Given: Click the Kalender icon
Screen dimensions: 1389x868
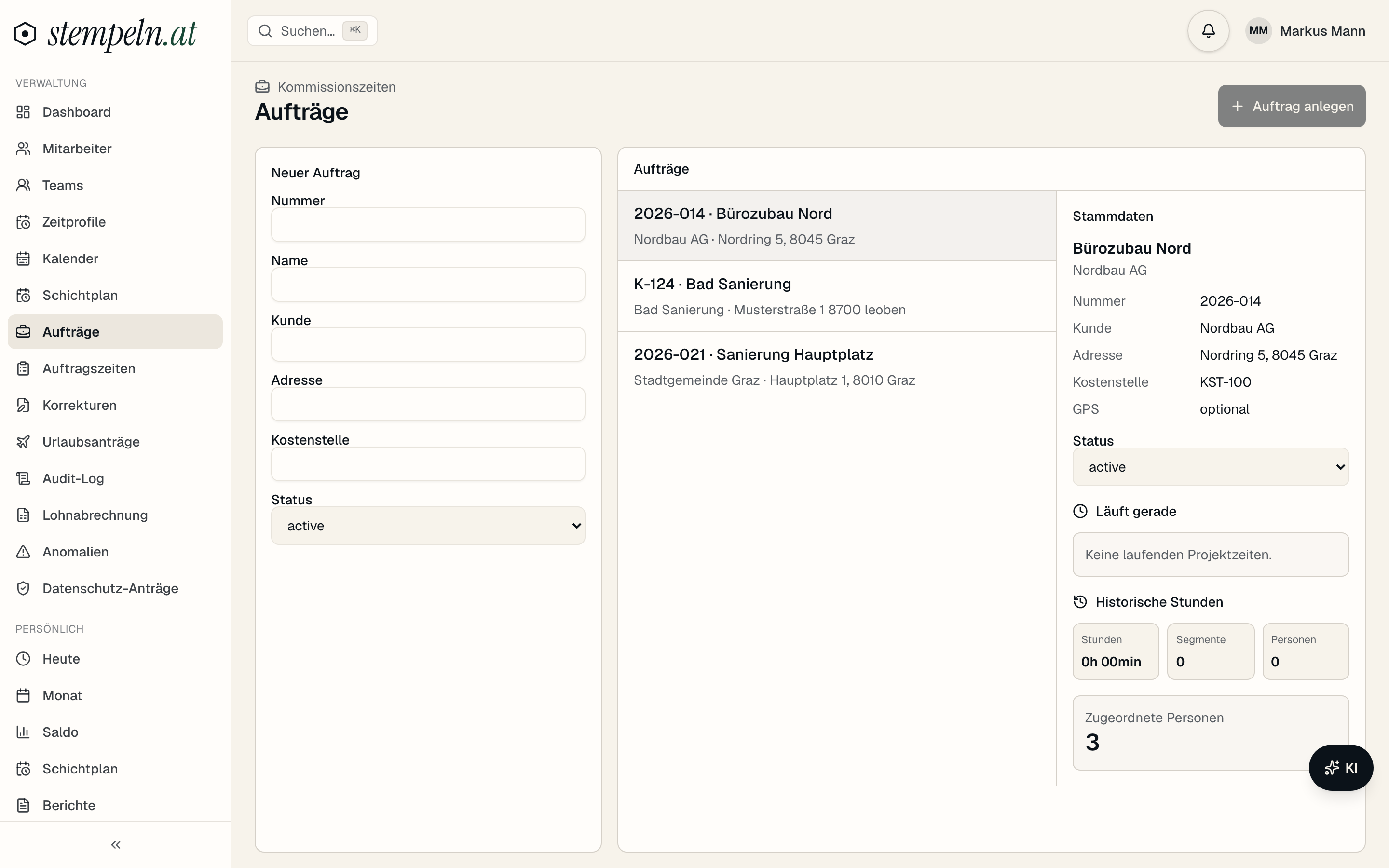Looking at the screenshot, I should [23, 259].
